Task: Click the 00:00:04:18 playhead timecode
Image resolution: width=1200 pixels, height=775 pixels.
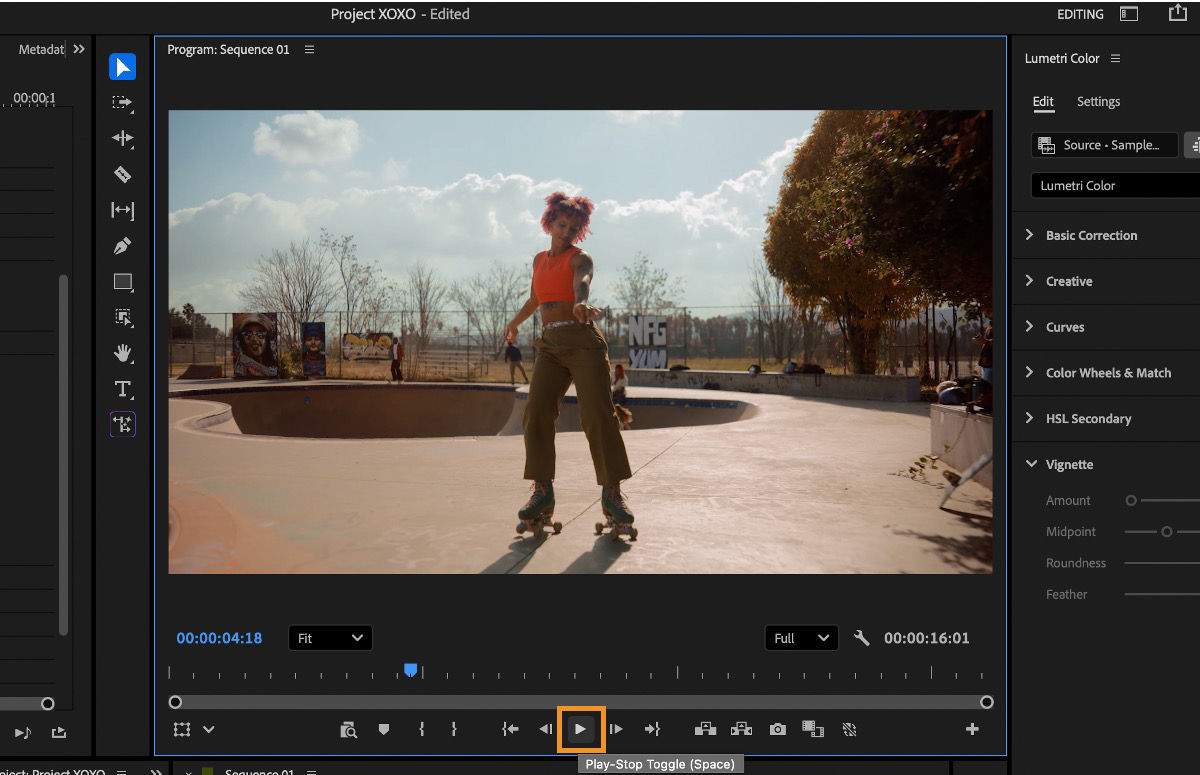Action: coord(219,638)
